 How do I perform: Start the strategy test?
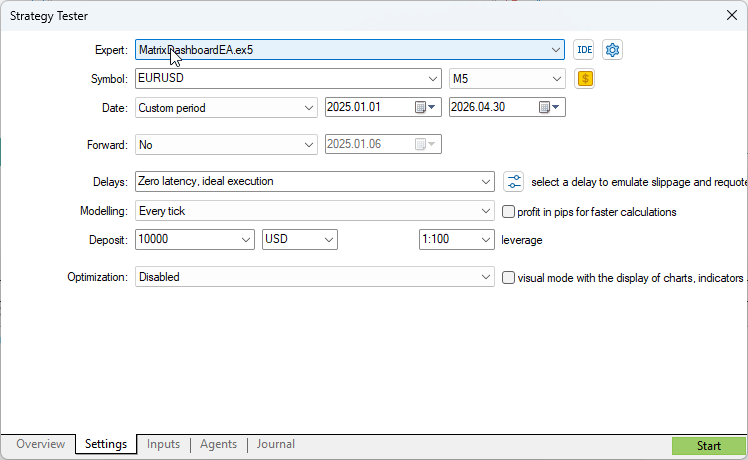click(x=708, y=446)
